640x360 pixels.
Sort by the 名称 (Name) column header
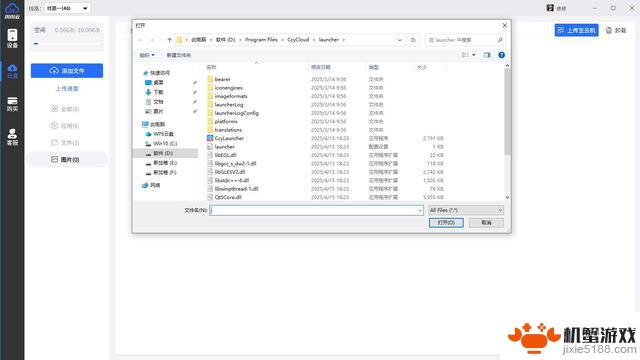pyautogui.click(x=211, y=67)
